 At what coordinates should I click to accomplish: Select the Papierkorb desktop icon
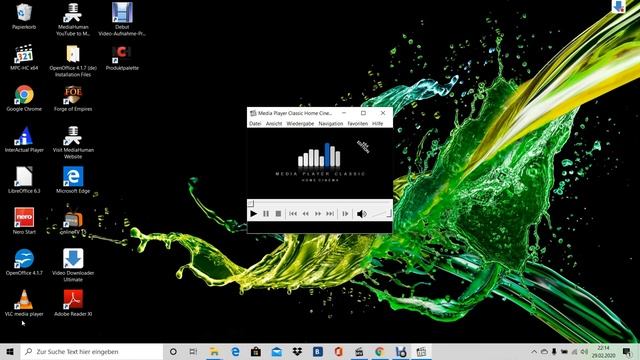tap(24, 16)
